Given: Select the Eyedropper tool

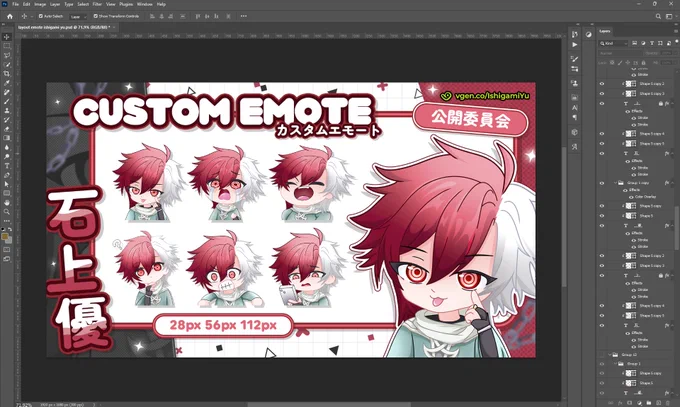Looking at the screenshot, I should pyautogui.click(x=7, y=83).
